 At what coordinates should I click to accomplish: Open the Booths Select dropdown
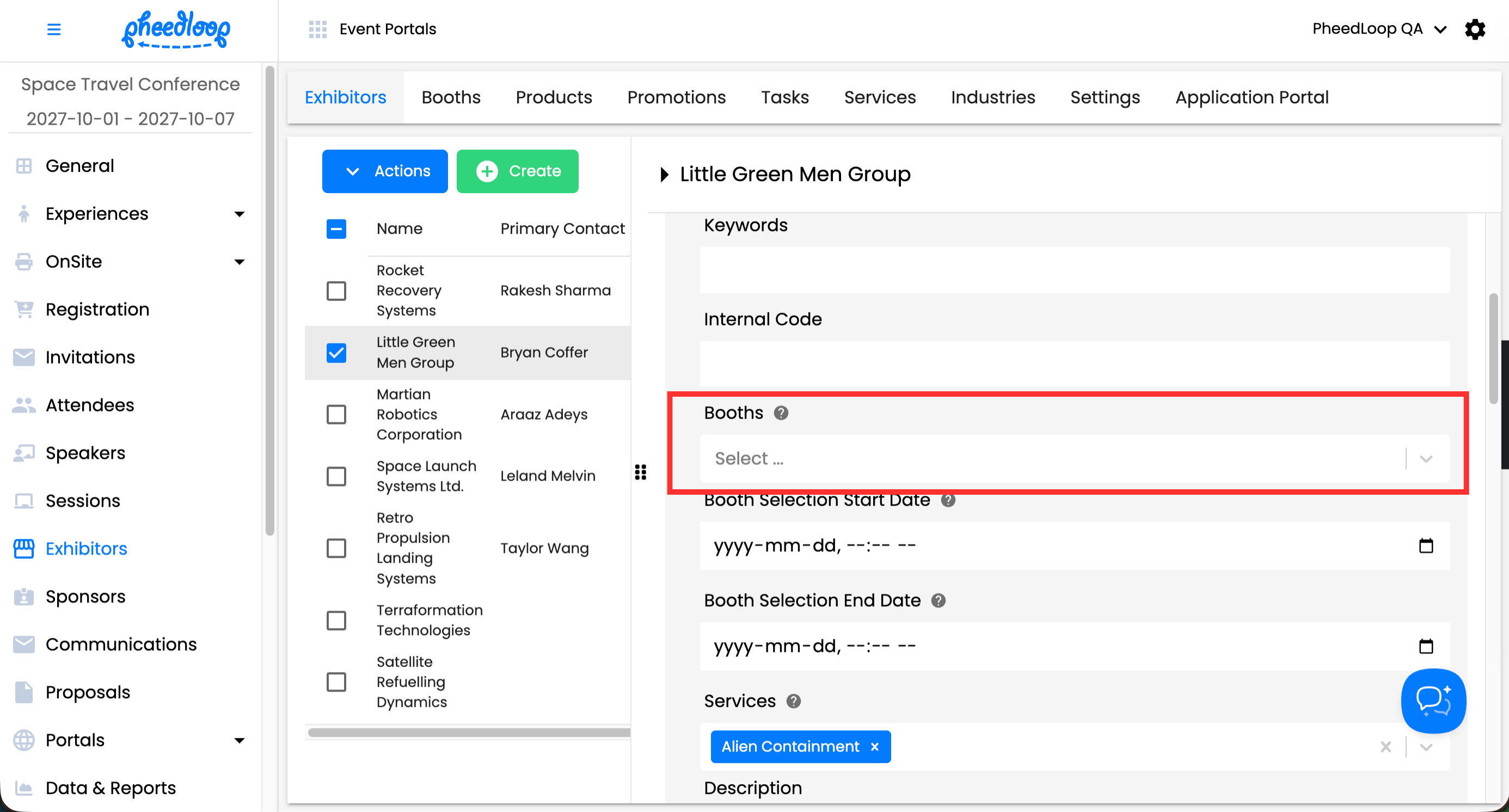coord(1054,458)
